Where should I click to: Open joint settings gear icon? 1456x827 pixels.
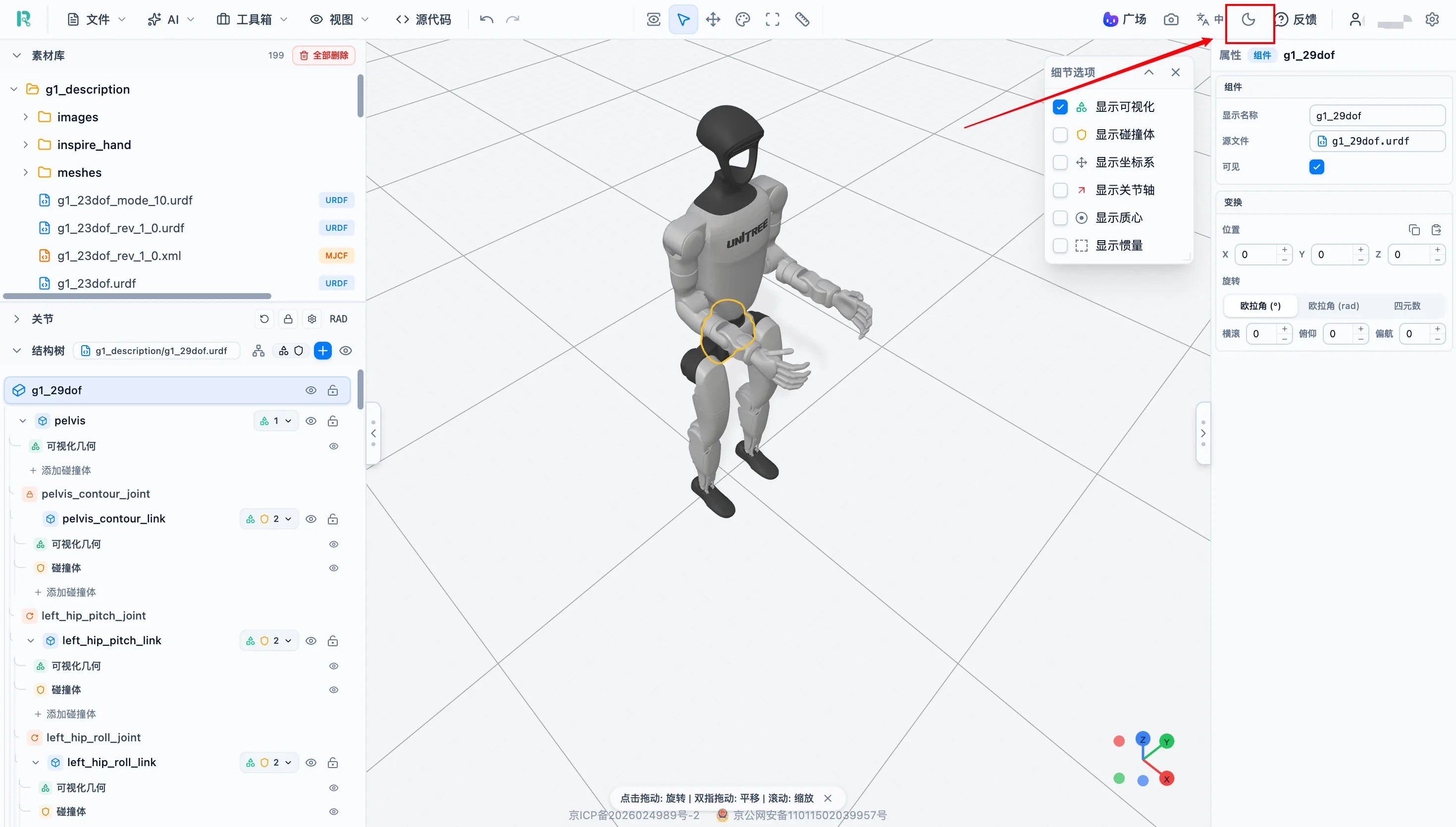coord(312,318)
